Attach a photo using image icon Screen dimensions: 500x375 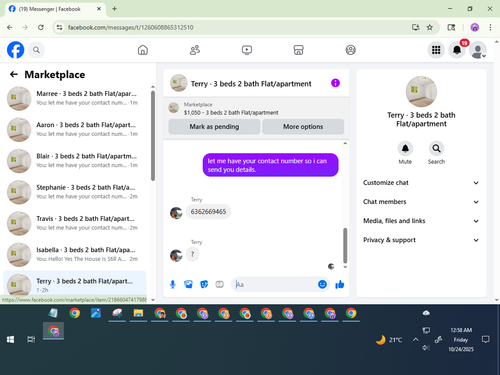pos(188,284)
